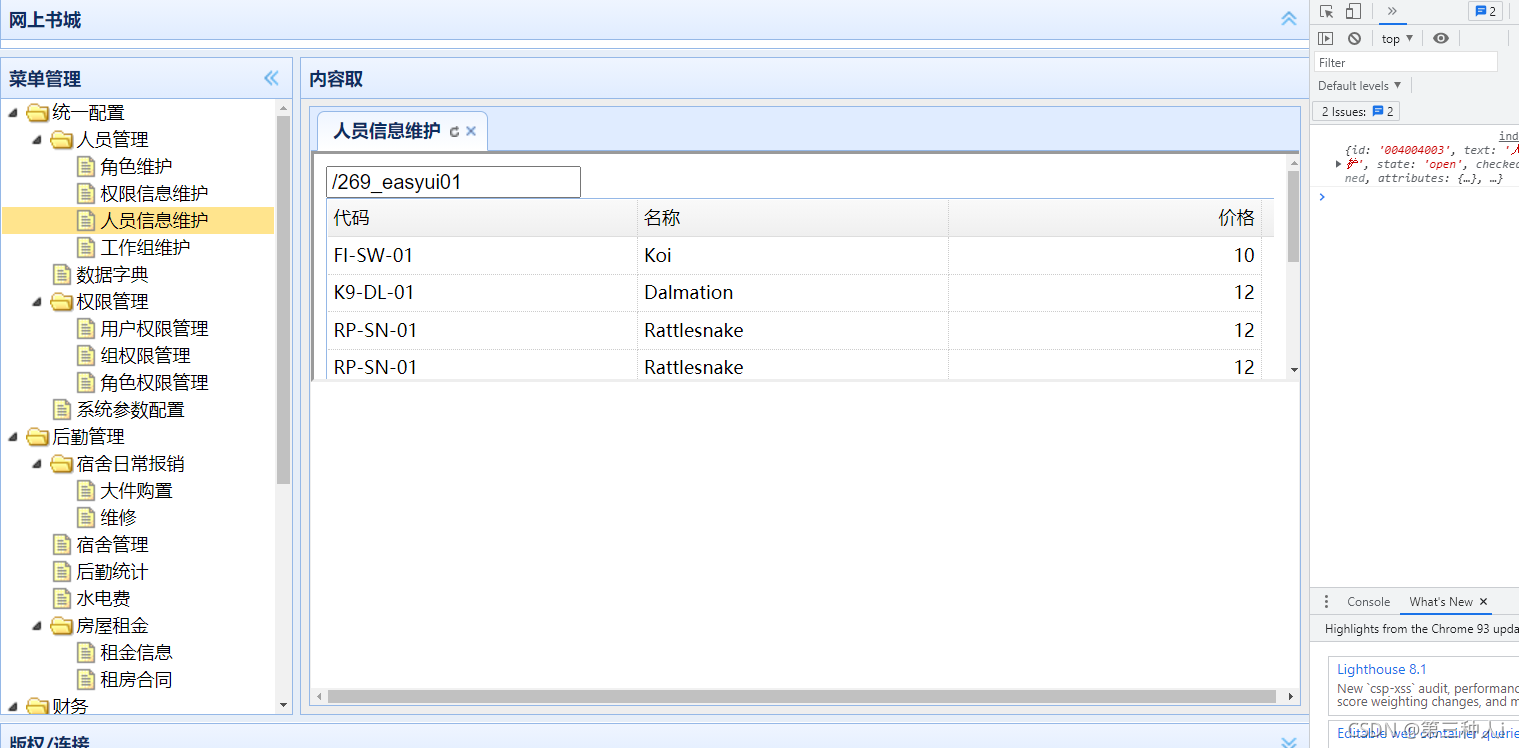Click the 2 Issues button
This screenshot has height=748, width=1519.
(x=1355, y=111)
